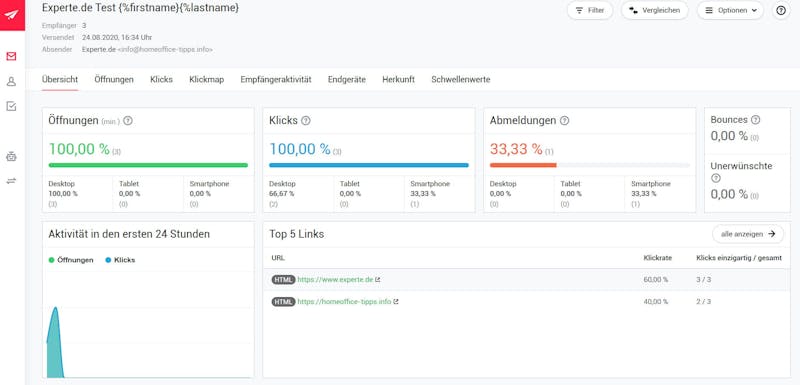
Task: Click the alle anzeigen button
Action: click(x=748, y=234)
